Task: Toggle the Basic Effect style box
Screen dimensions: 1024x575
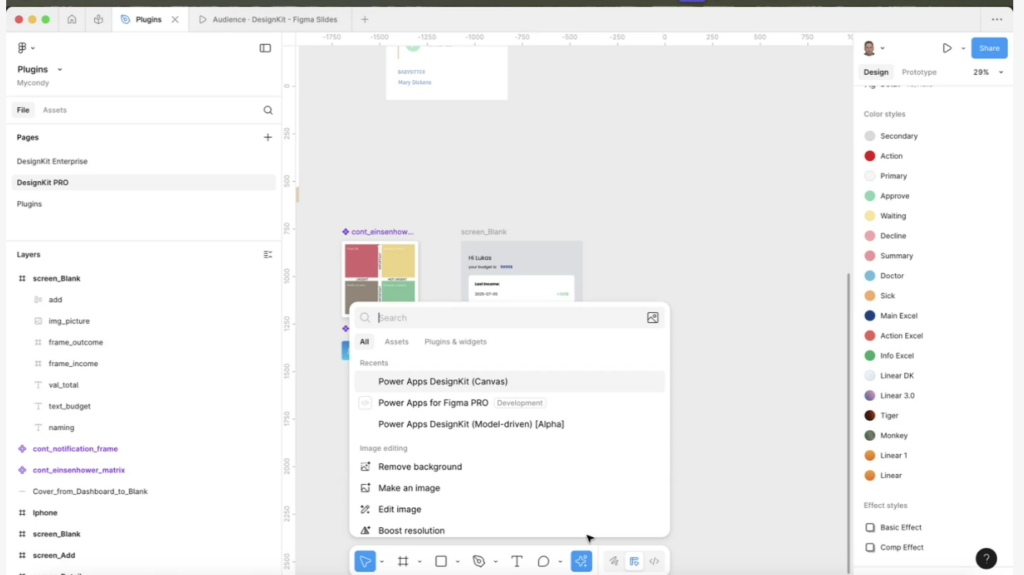Action: pos(870,527)
